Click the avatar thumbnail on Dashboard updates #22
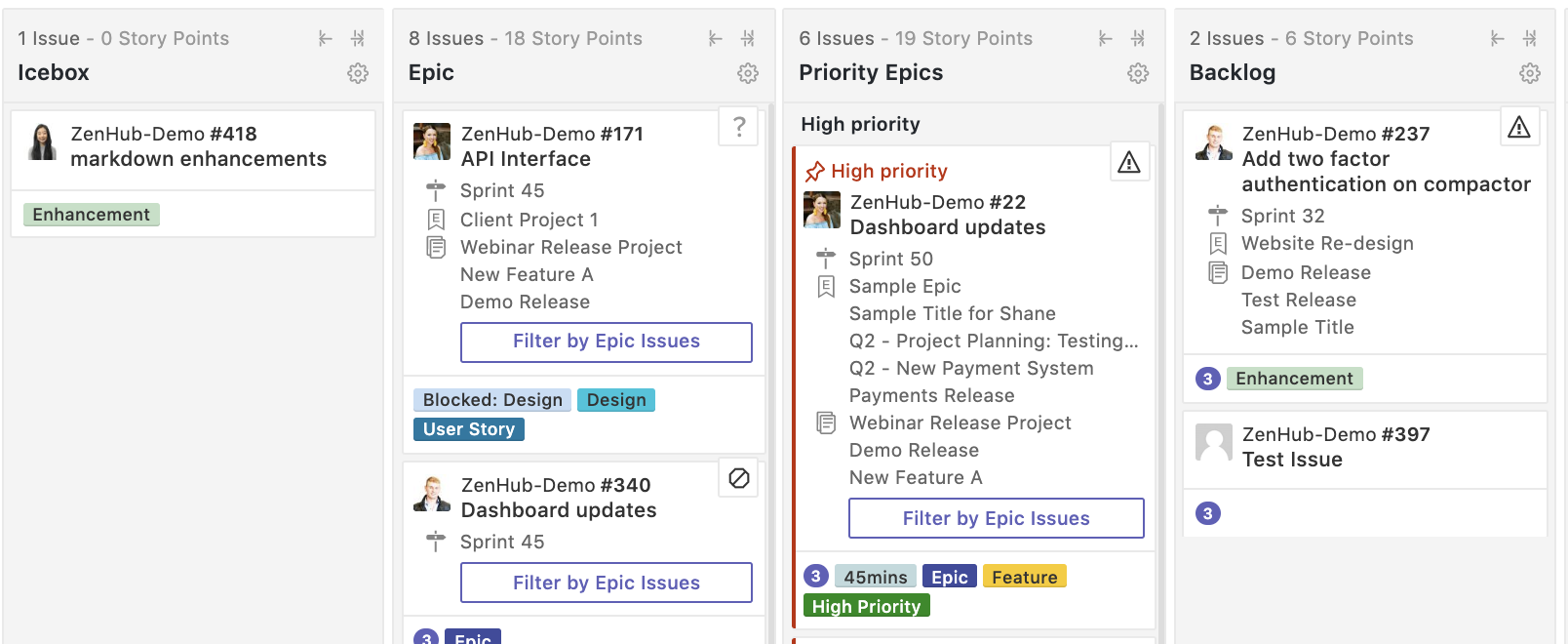 click(822, 209)
